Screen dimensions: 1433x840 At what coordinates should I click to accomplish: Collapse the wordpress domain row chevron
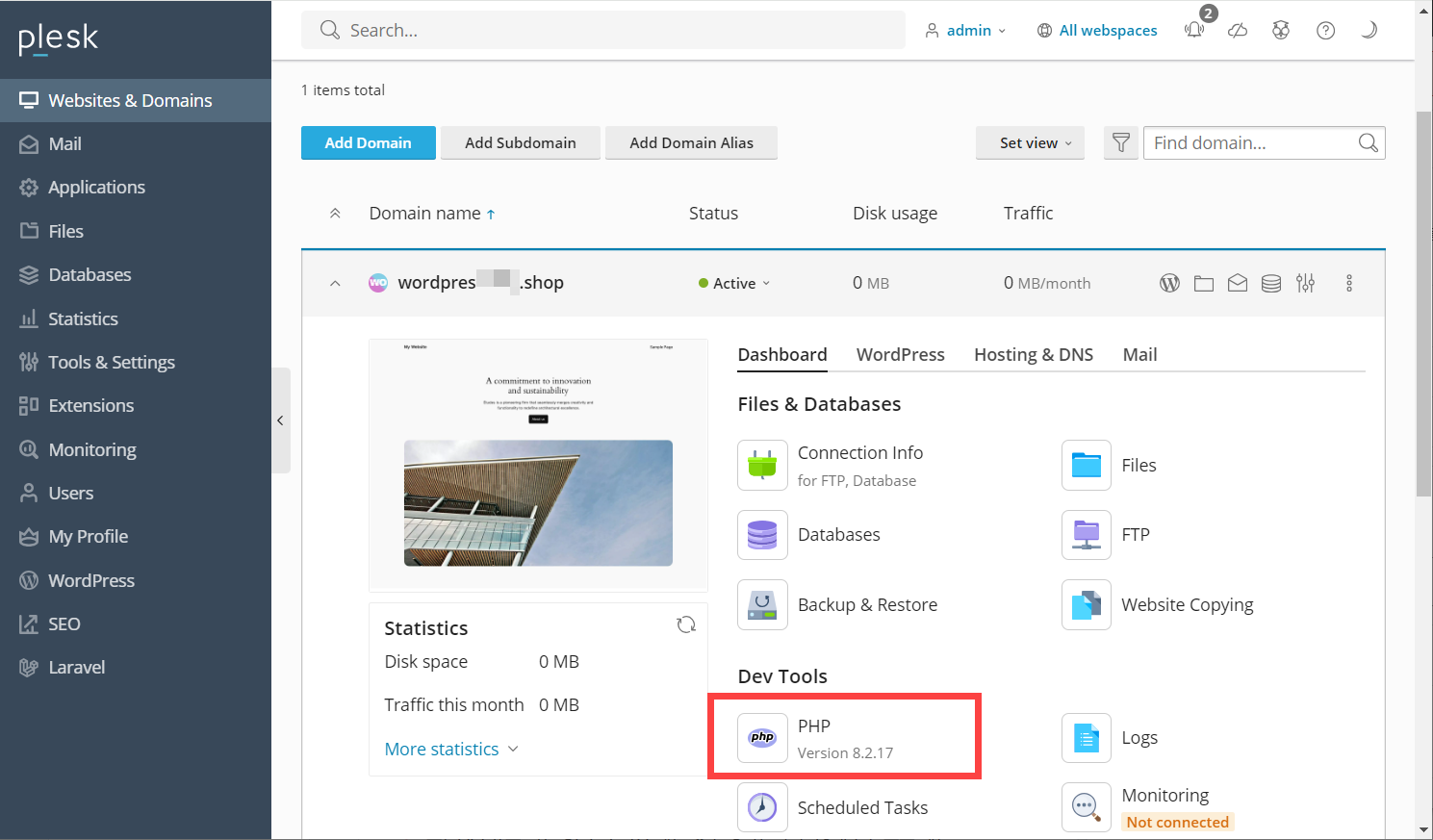pos(335,283)
